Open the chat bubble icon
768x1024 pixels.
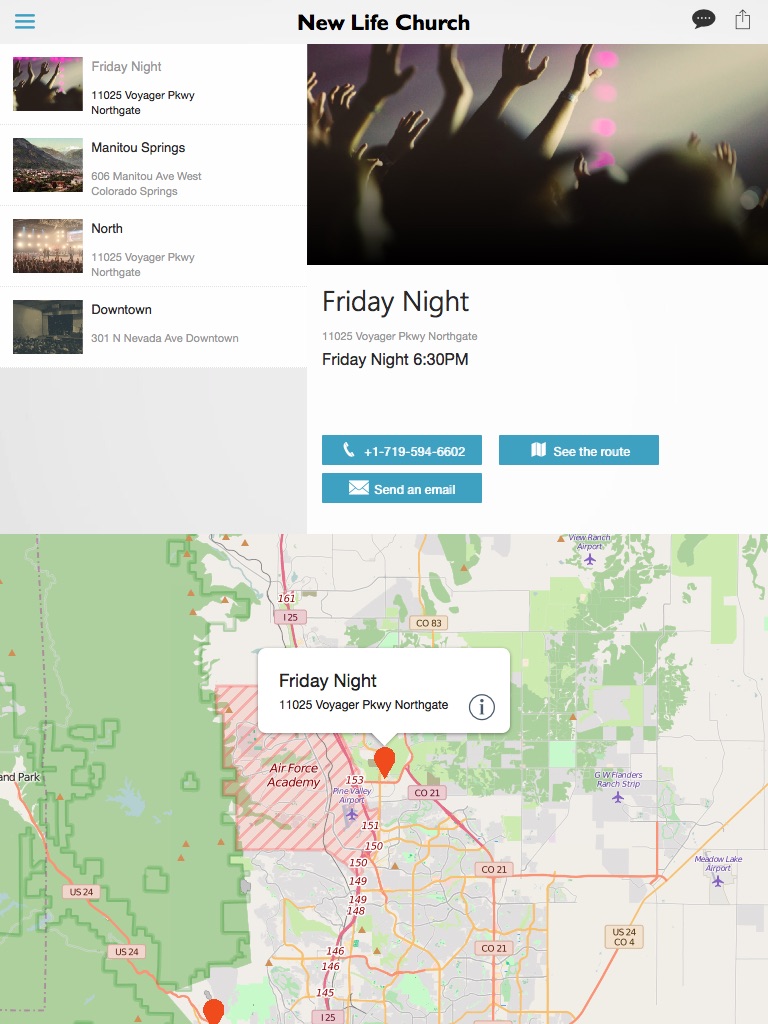(703, 20)
